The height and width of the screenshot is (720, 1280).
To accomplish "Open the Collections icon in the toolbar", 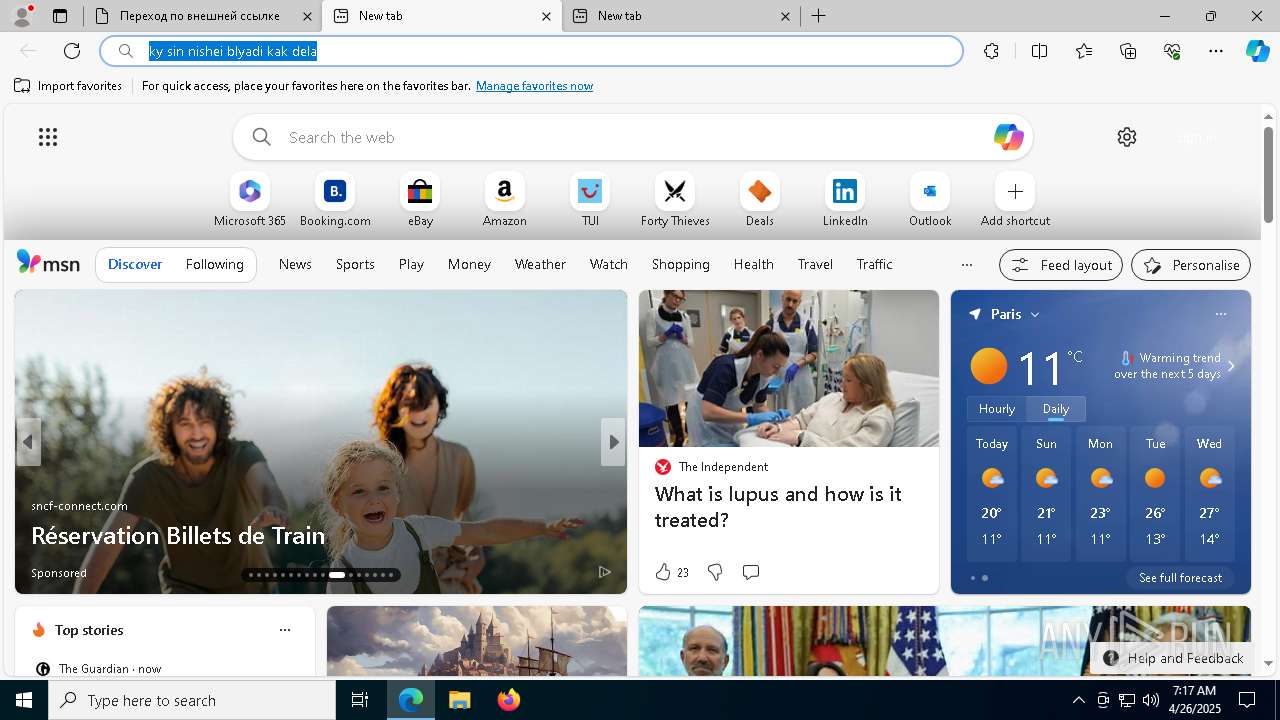I will (x=1128, y=51).
